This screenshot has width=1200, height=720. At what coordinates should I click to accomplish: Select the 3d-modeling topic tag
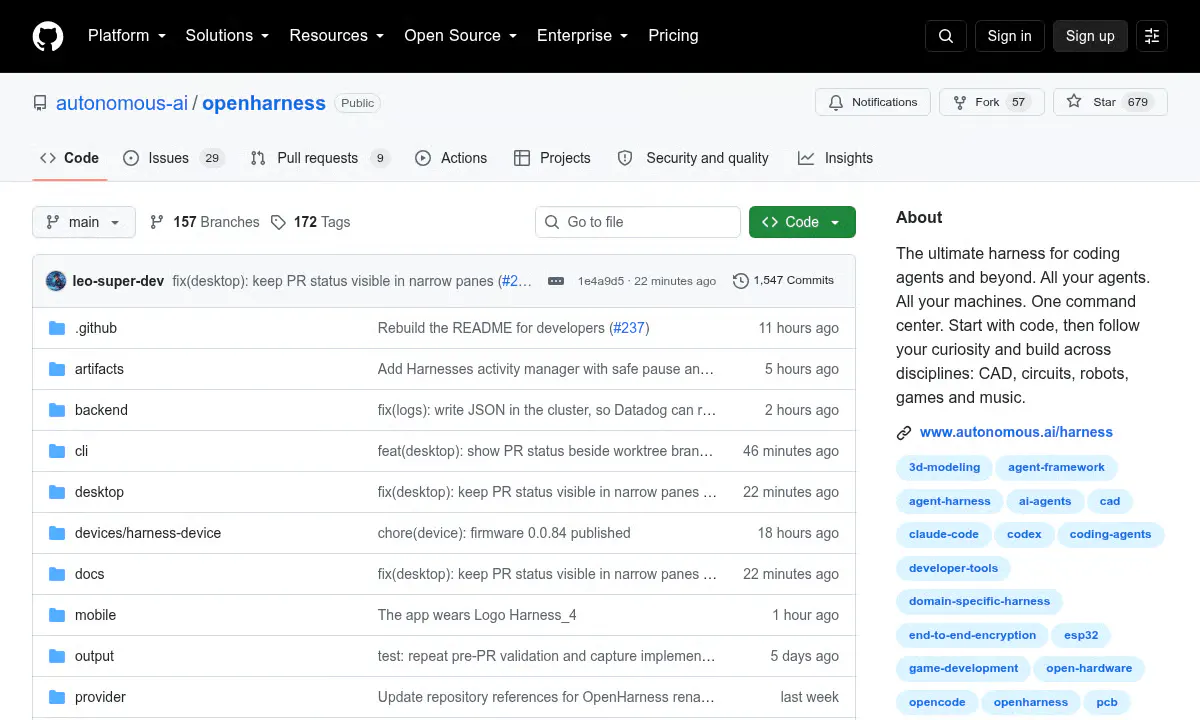[x=944, y=467]
